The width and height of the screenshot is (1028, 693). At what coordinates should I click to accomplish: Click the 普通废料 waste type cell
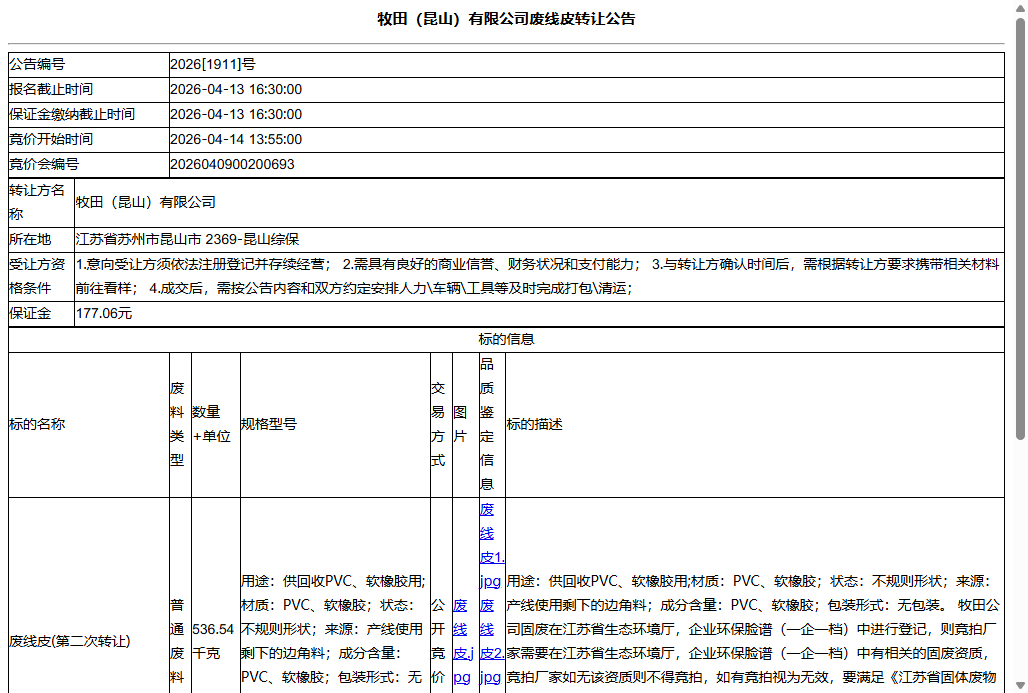pyautogui.click(x=177, y=641)
